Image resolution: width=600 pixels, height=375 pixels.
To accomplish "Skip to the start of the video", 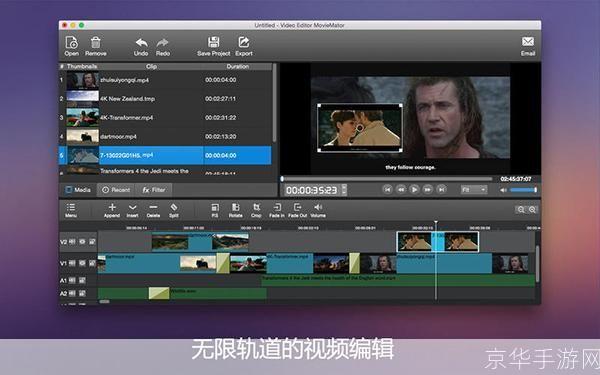I will (388, 189).
